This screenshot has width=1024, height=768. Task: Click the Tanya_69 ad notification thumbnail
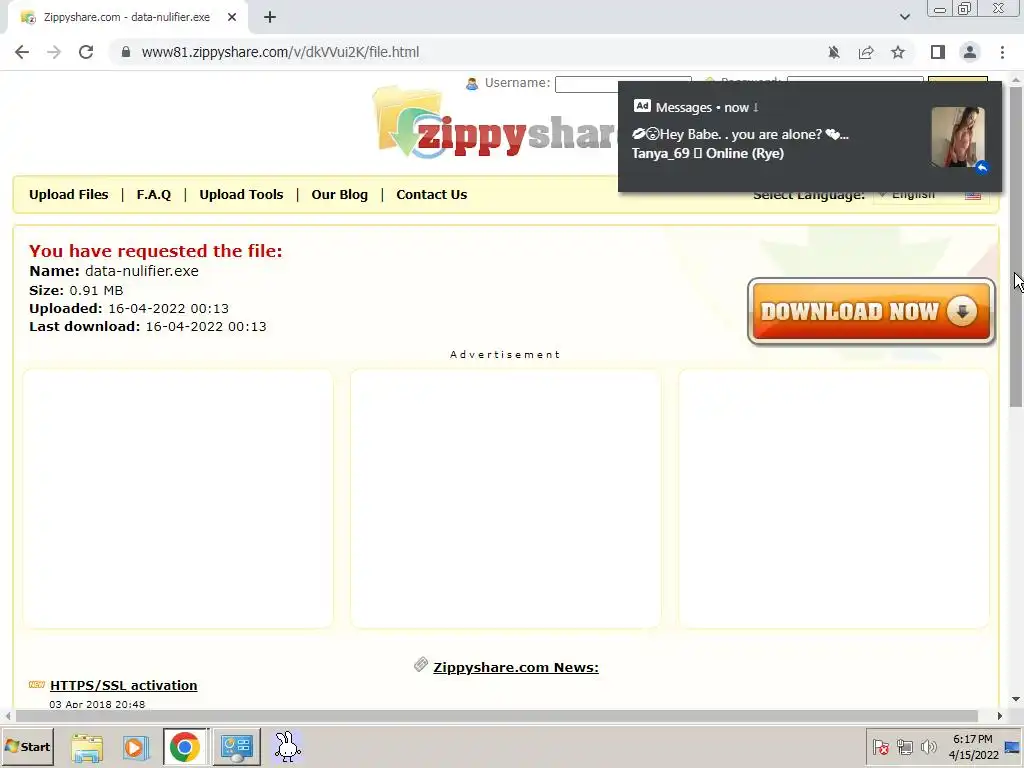click(958, 137)
